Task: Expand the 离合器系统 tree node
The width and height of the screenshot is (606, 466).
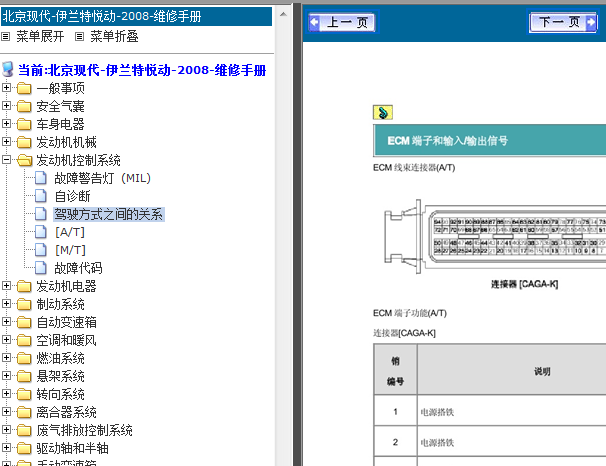Action: tap(6, 412)
